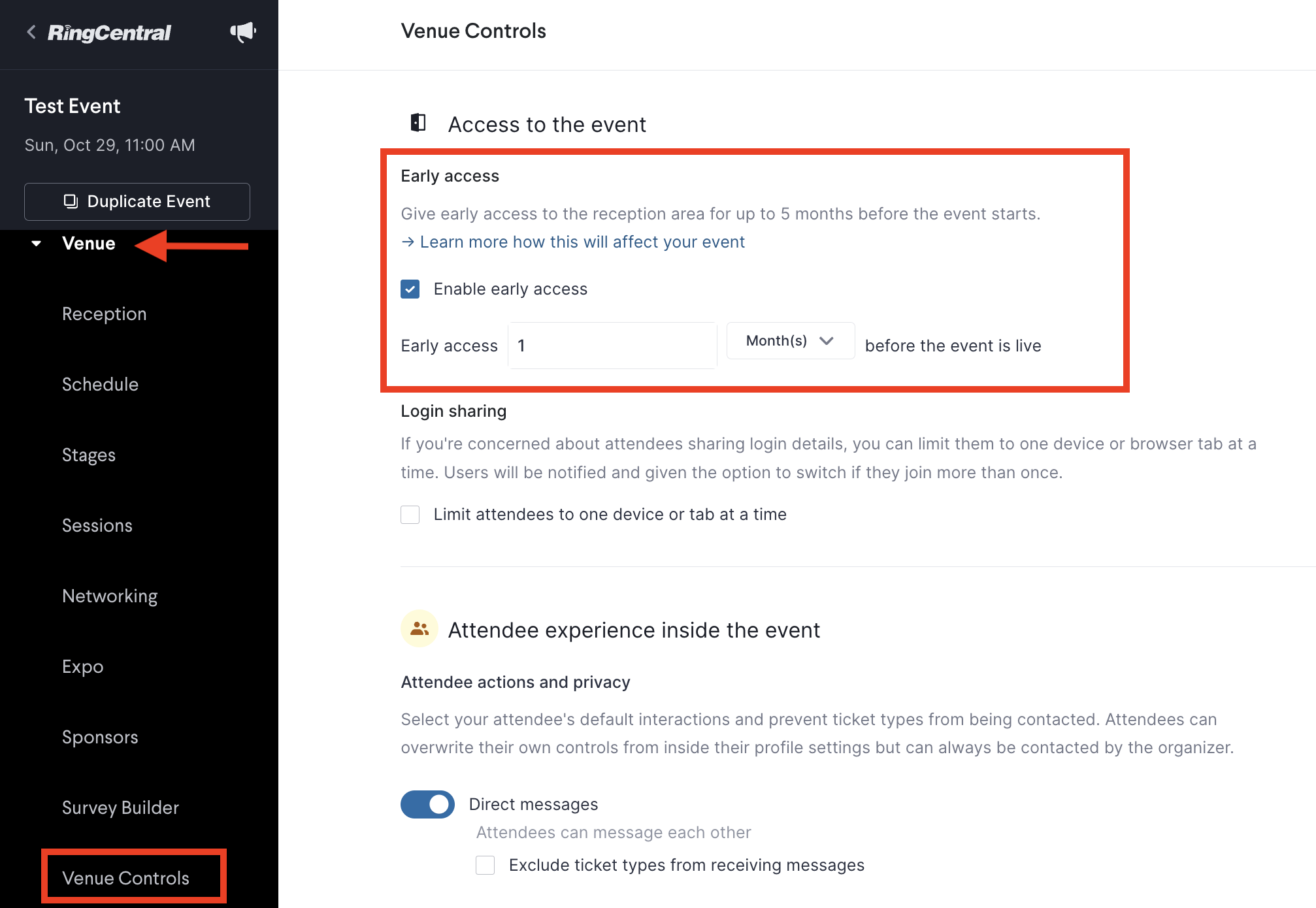Go back using the arrow beside RingCentral
This screenshot has width=1316, height=908.
[31, 32]
